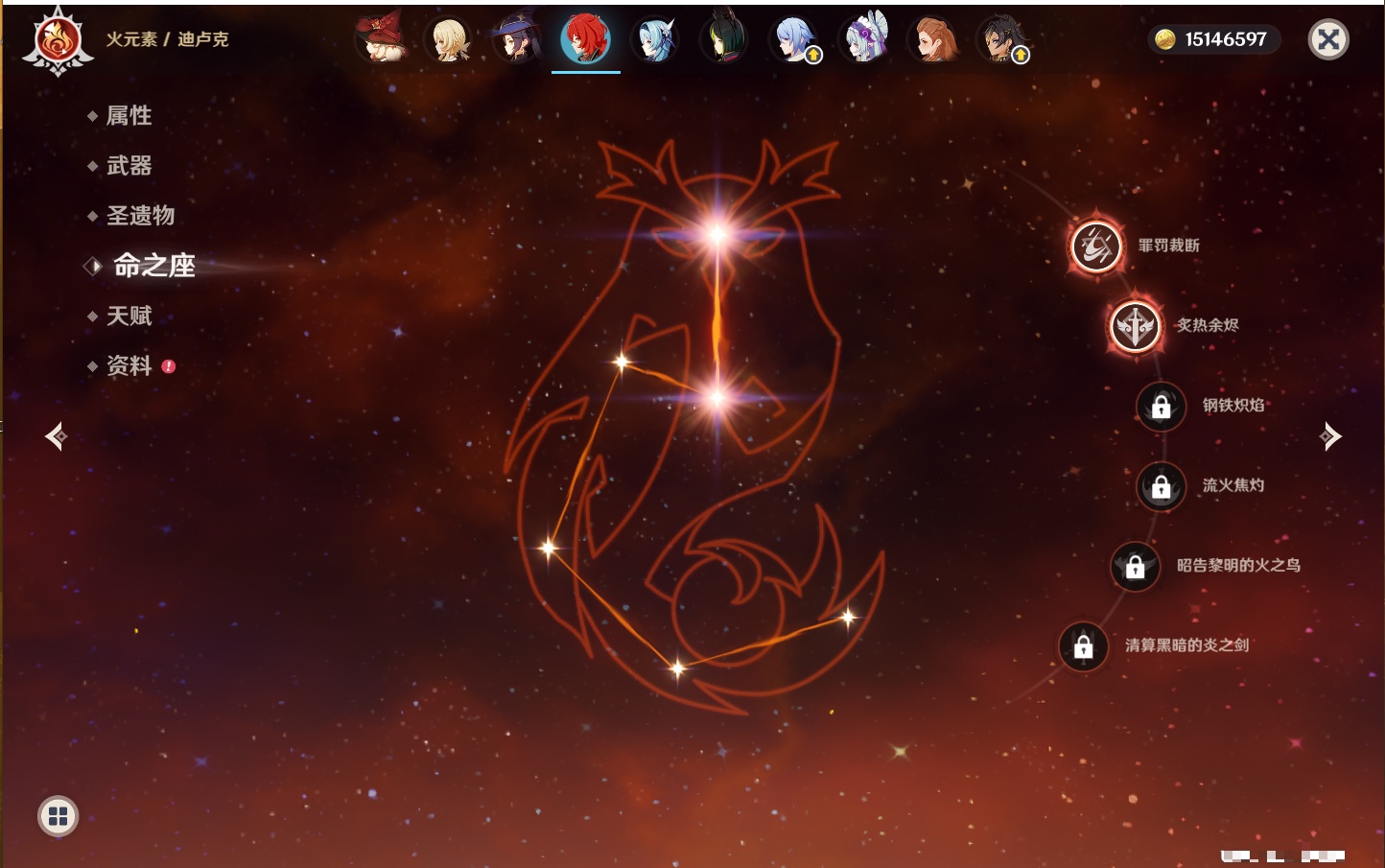Click the Mora amount 15146597
The width and height of the screenshot is (1385, 868).
[1226, 39]
